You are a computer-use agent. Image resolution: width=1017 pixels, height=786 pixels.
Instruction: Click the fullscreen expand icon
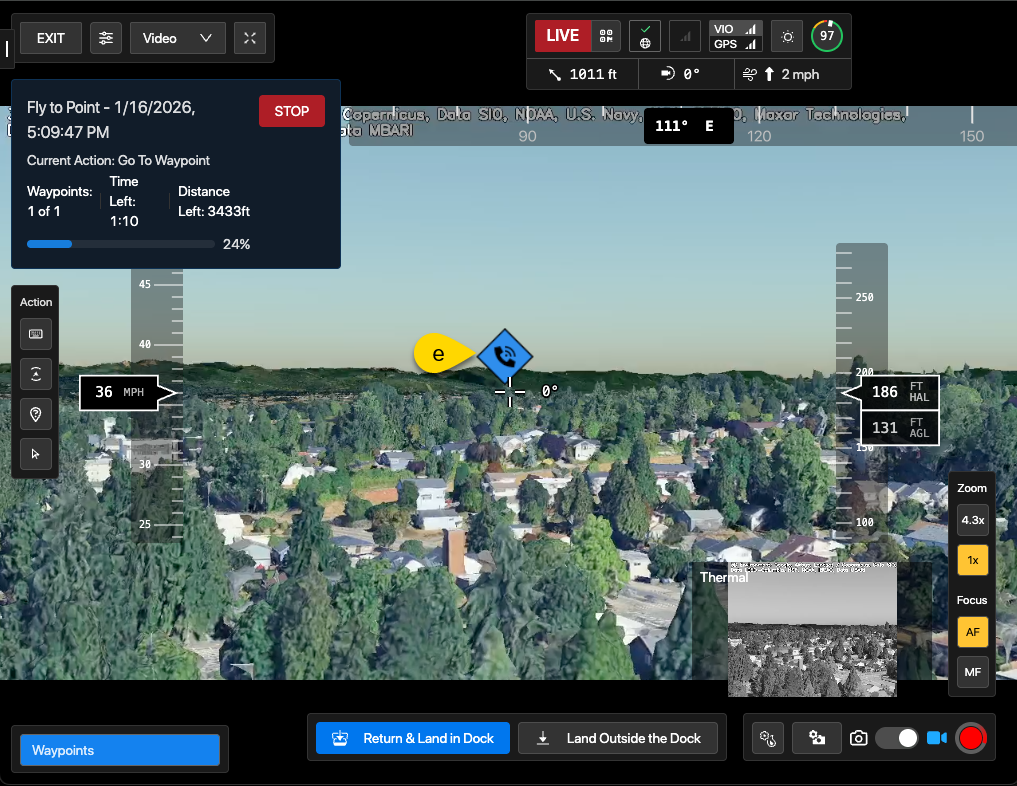coord(250,38)
